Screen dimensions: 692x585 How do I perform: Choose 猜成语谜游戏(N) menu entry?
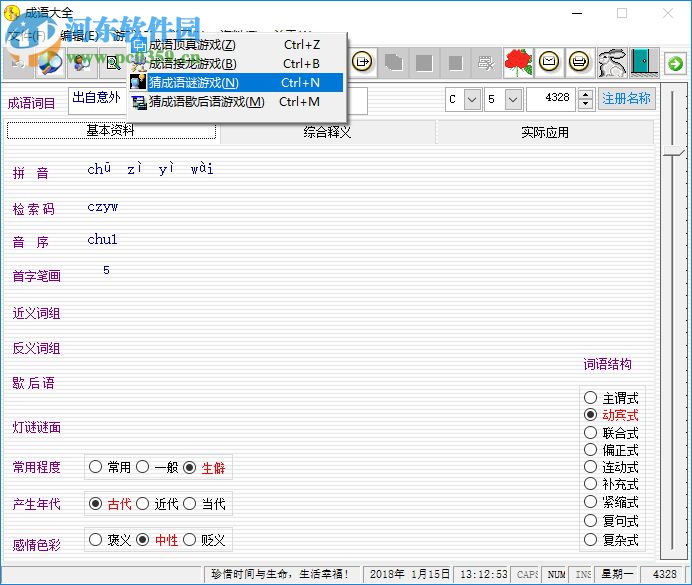[x=236, y=82]
